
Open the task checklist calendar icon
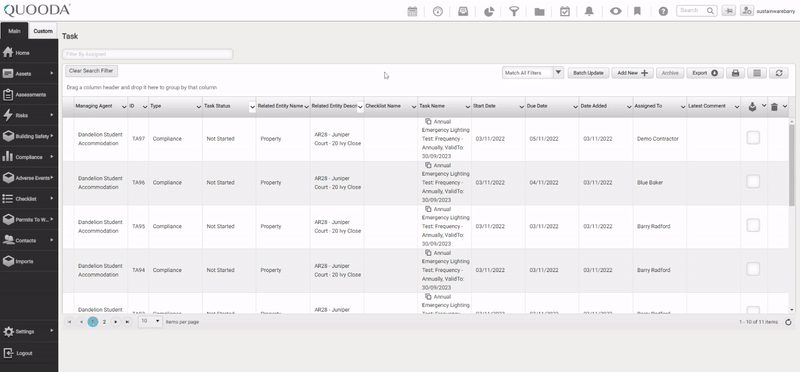[565, 11]
